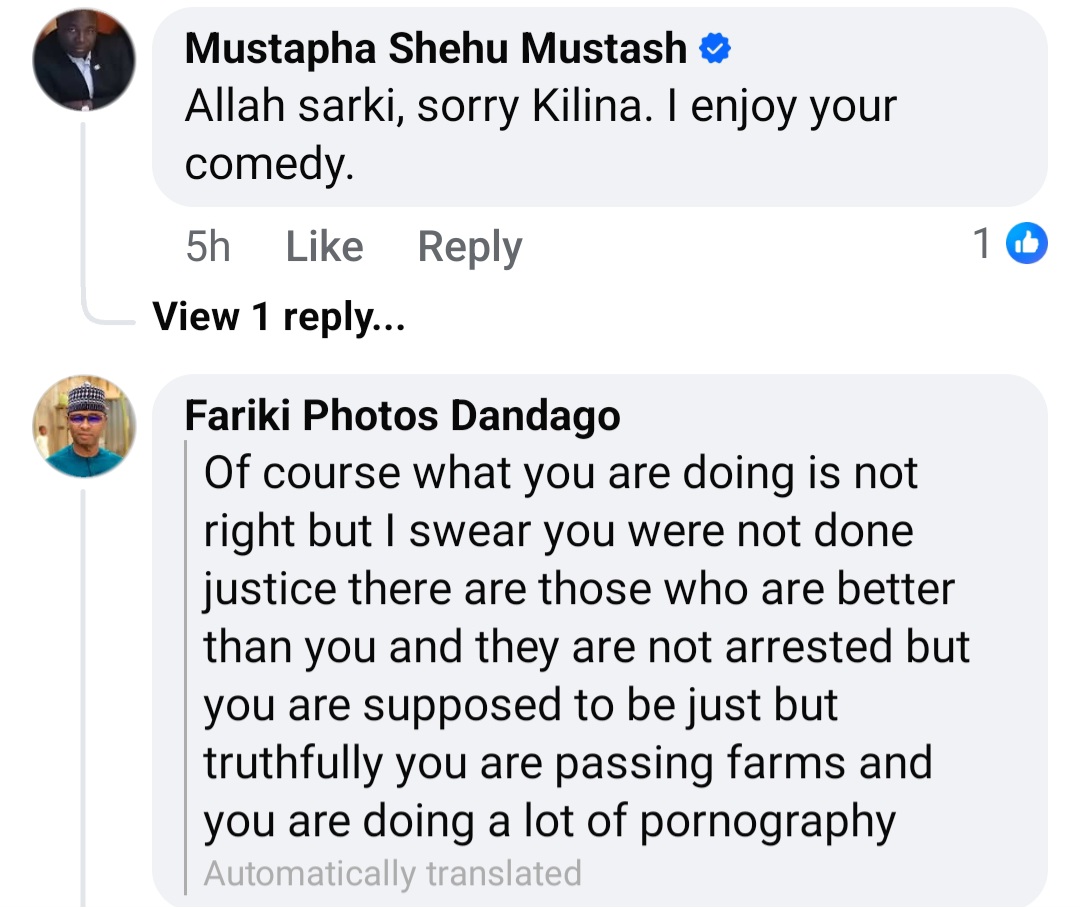Click the 5h comment timestamp
The width and height of the screenshot is (1080, 907).
208,246
